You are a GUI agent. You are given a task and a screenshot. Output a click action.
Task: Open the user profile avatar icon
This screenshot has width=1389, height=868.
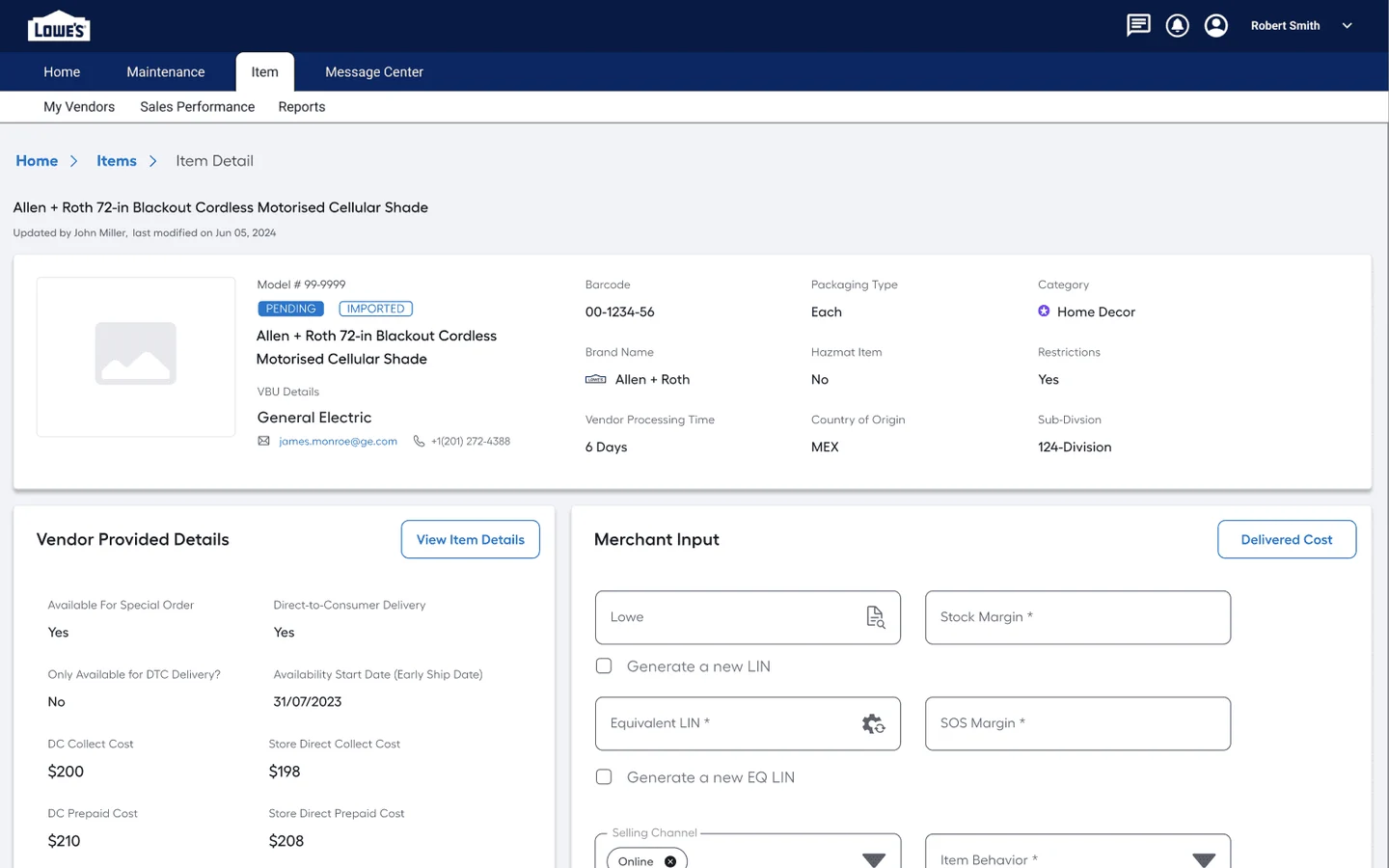pos(1216,26)
